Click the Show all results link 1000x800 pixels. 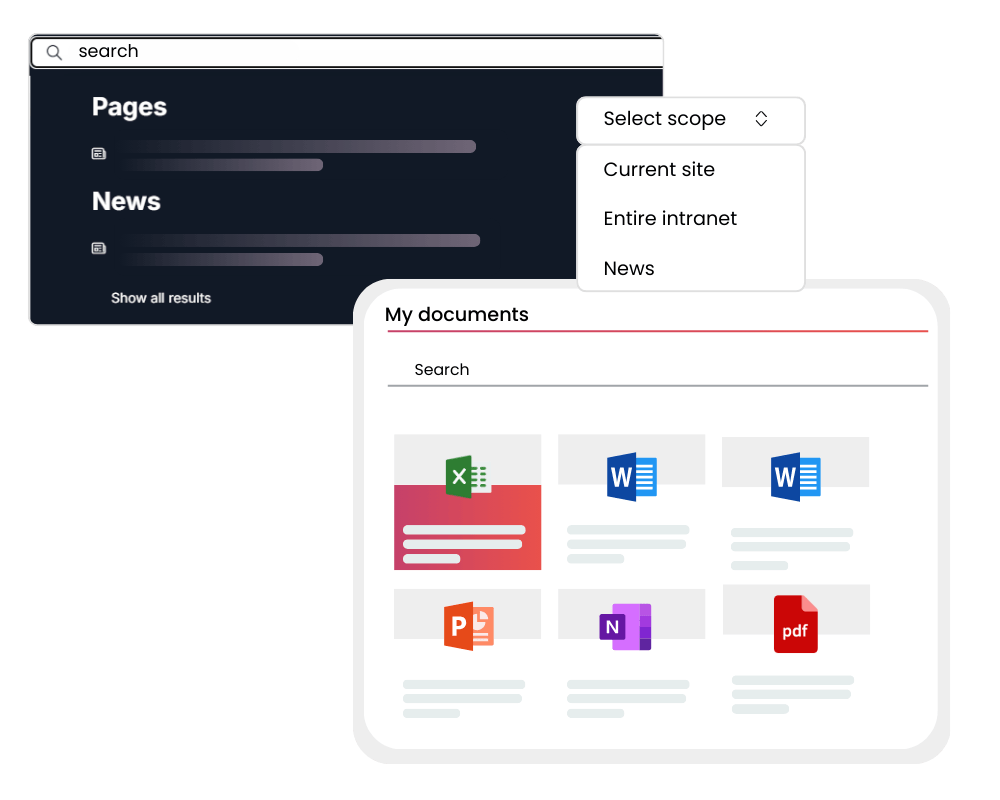click(161, 298)
